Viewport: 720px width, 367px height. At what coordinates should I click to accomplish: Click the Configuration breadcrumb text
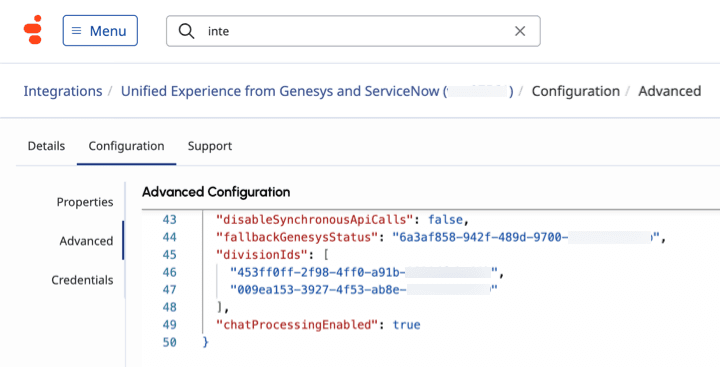tap(575, 91)
